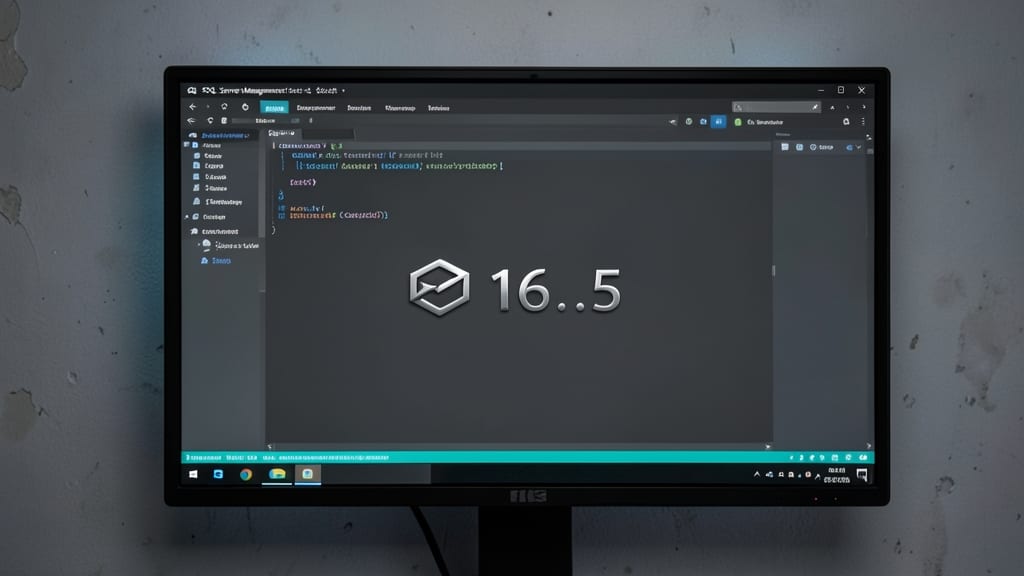Screen dimensions: 1024x576
Task: Click the document icon left of the address field
Action: (x=224, y=121)
